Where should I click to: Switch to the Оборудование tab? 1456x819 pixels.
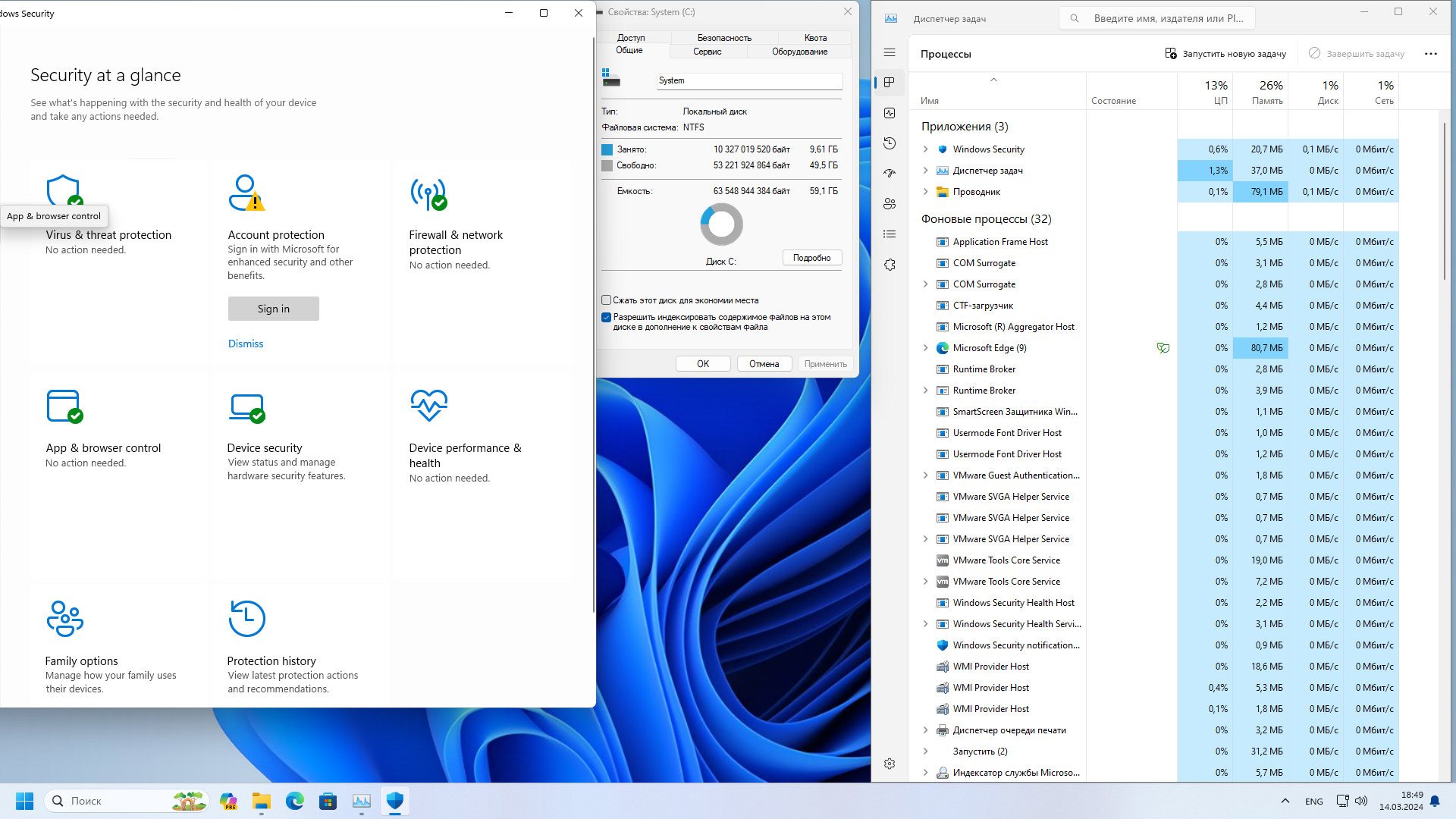pos(799,52)
